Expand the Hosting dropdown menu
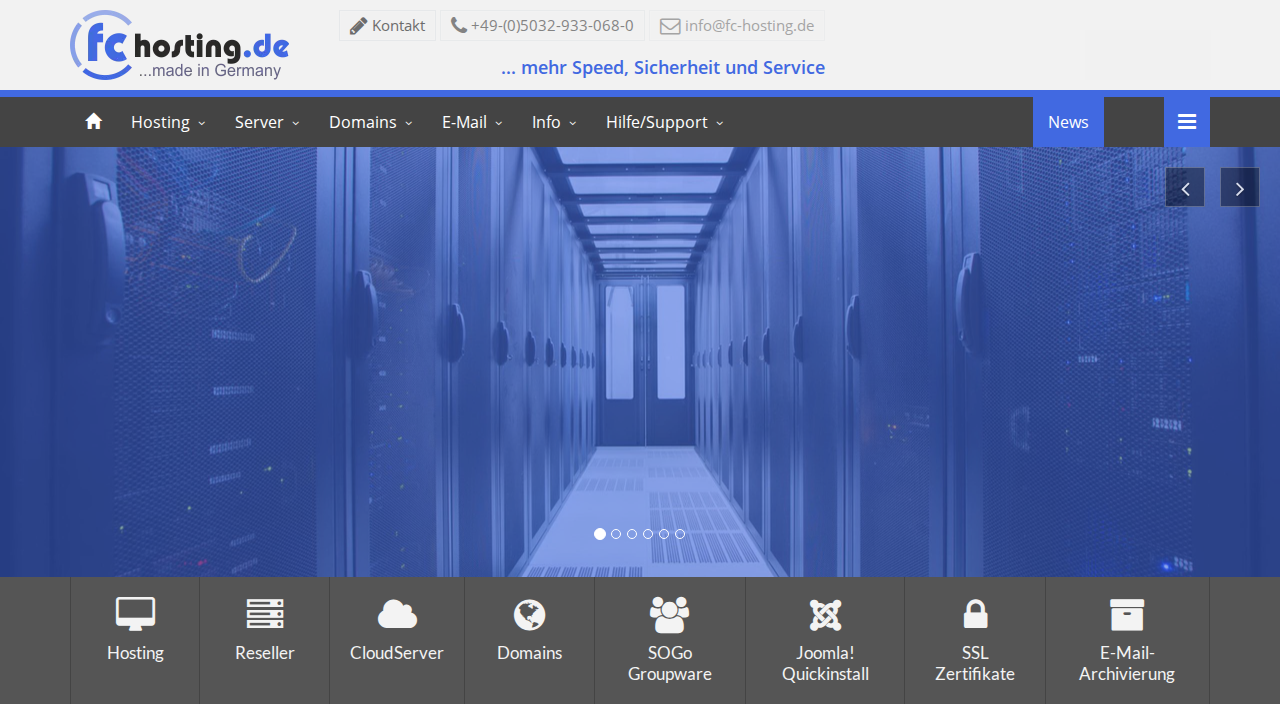This screenshot has width=1280, height=720. (168, 122)
